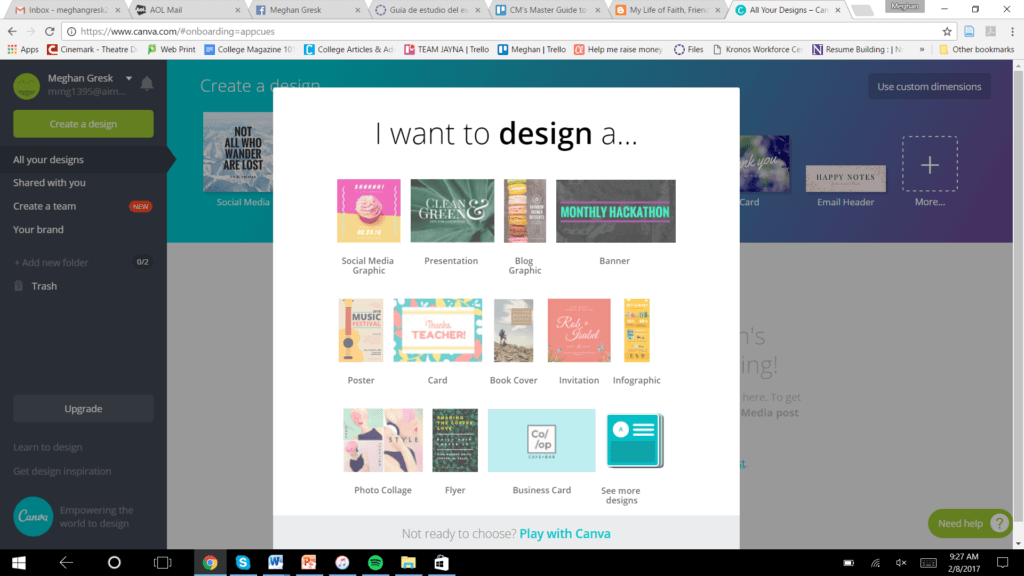Click the Wi-Fi network tray icon

tap(875, 563)
